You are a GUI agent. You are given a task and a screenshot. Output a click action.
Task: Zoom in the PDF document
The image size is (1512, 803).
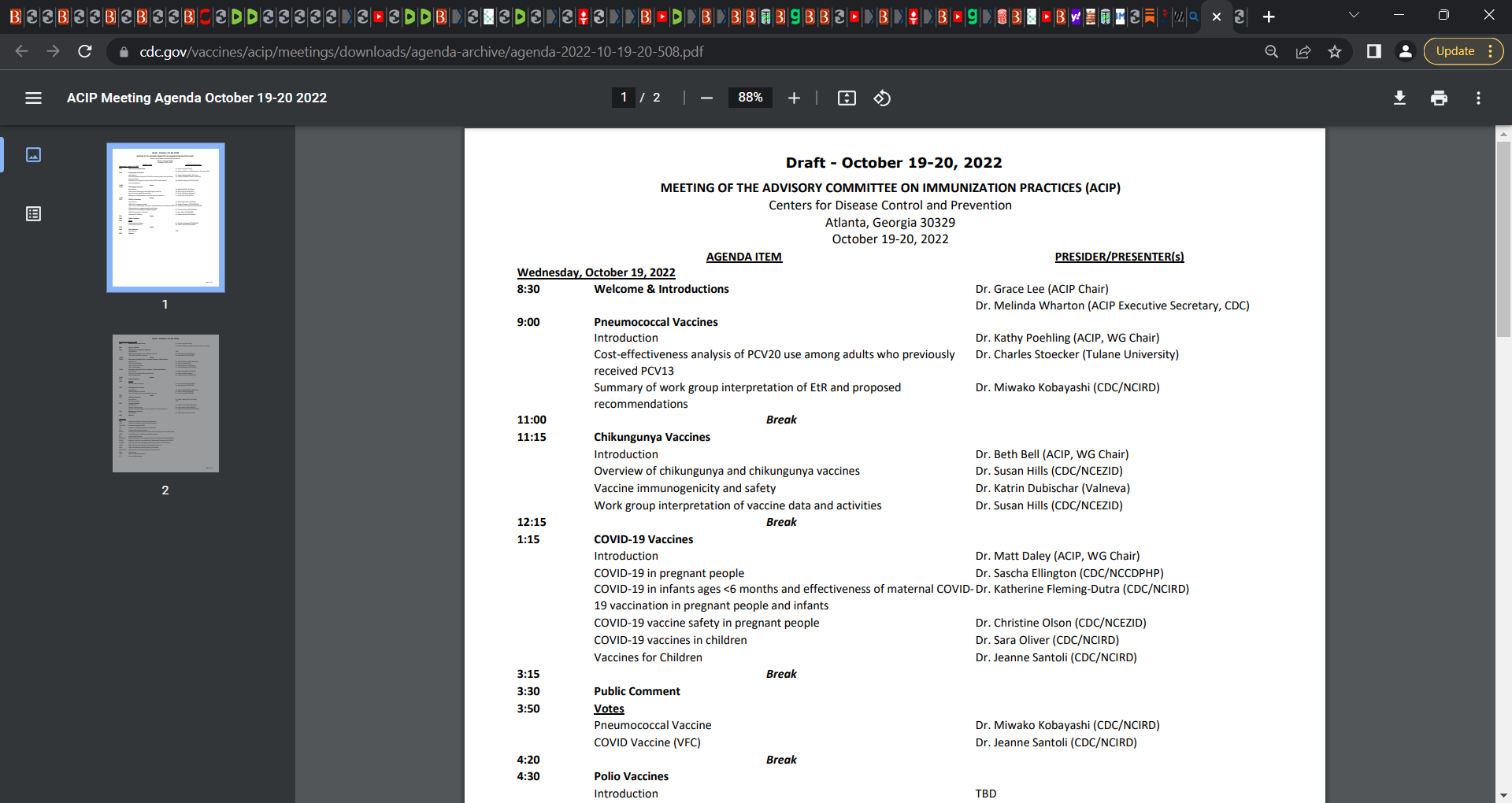[794, 98]
